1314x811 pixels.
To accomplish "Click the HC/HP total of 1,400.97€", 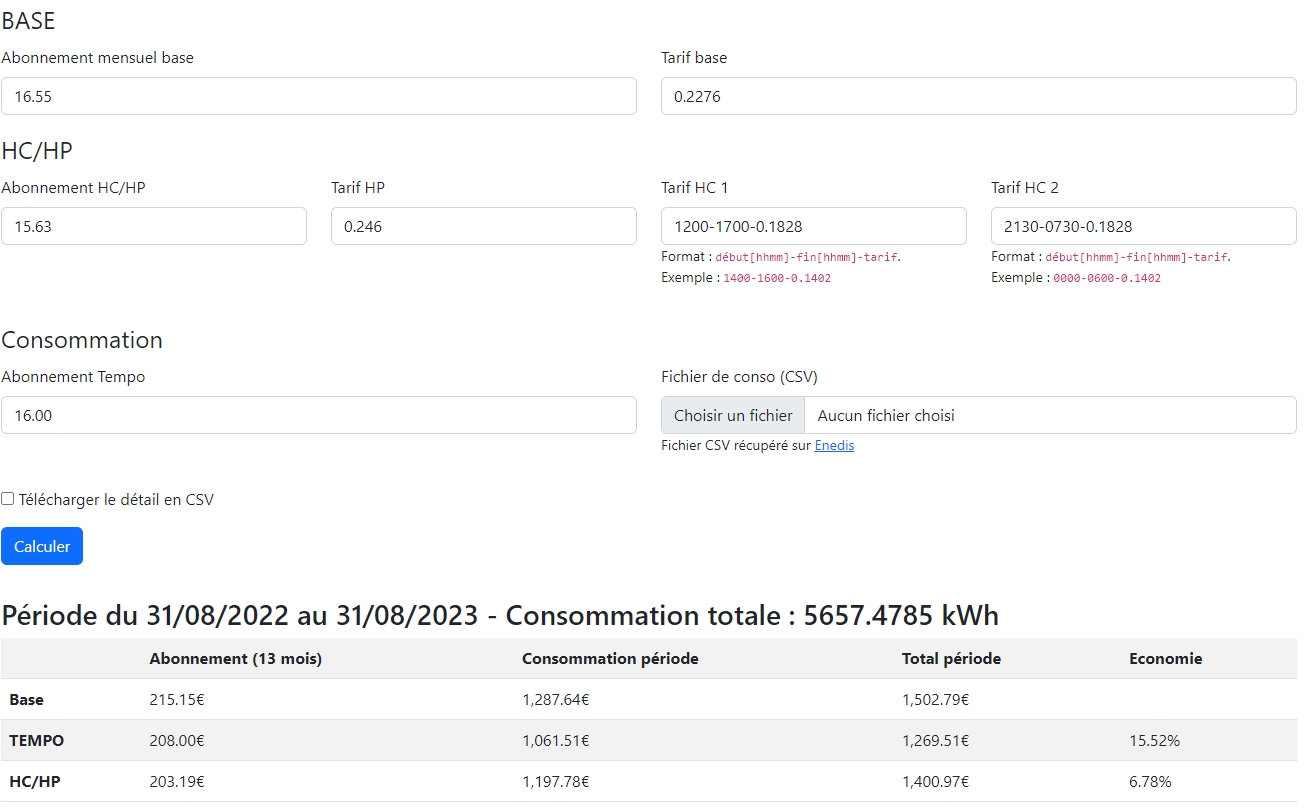I will (x=935, y=781).
